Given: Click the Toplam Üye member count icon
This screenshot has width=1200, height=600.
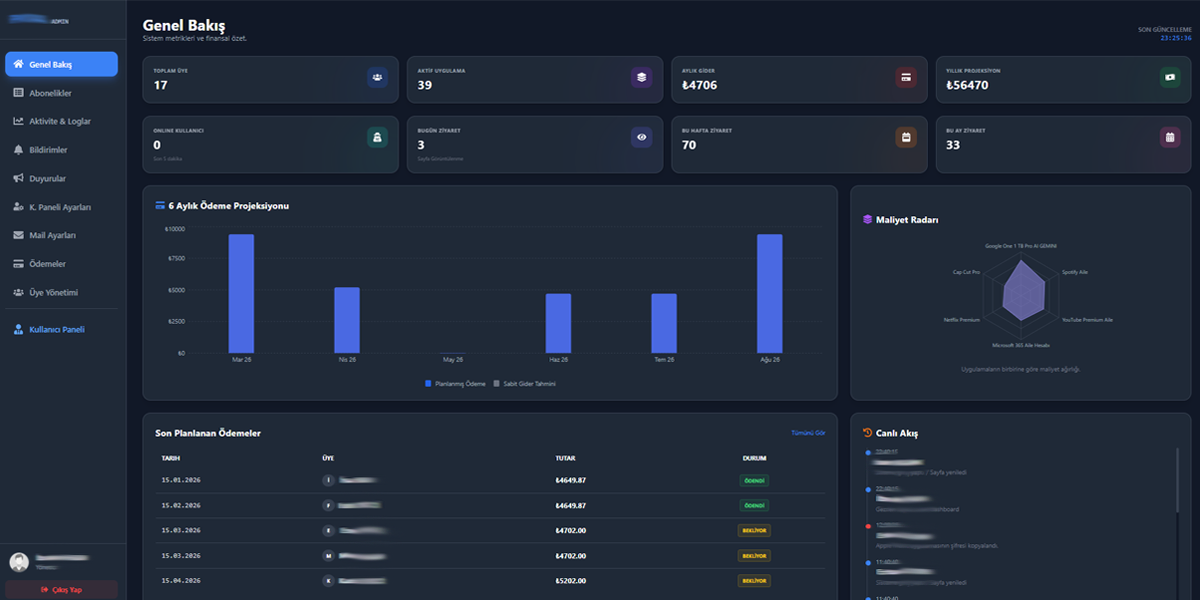Looking at the screenshot, I should point(375,76).
